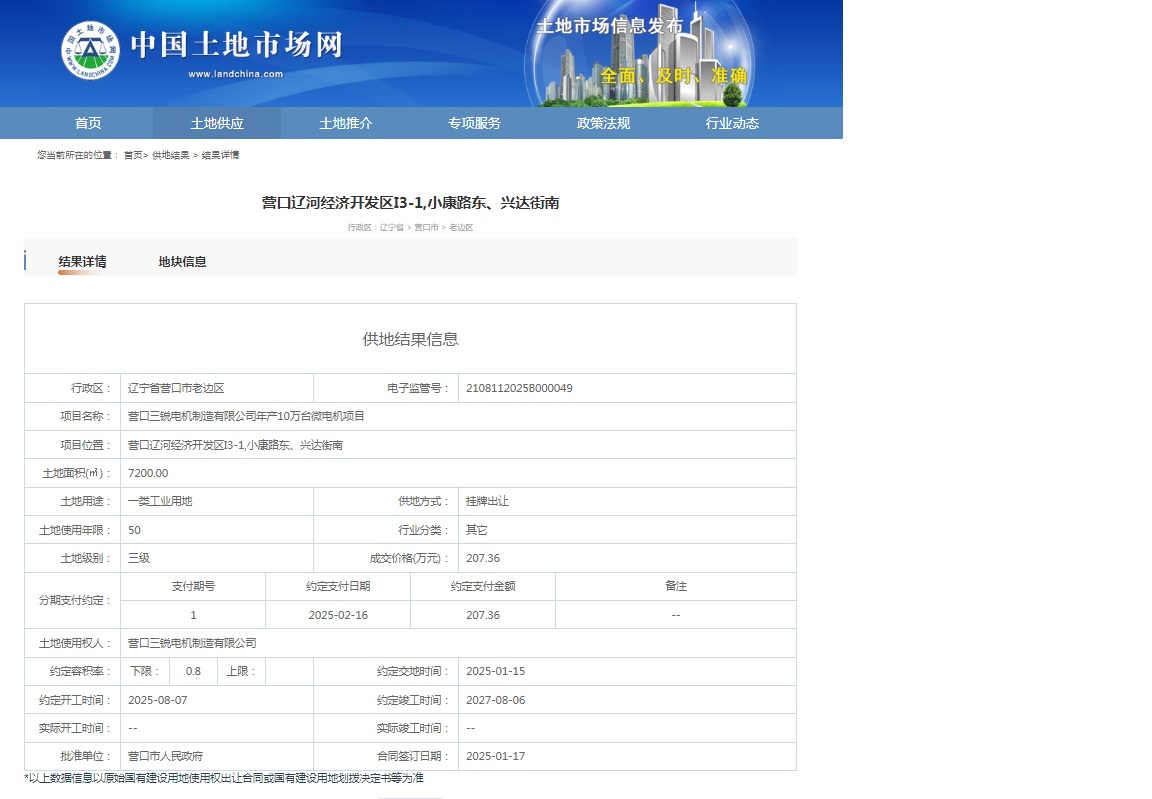Click the 约定支付日期 column header
The height and width of the screenshot is (799, 1152).
click(338, 586)
